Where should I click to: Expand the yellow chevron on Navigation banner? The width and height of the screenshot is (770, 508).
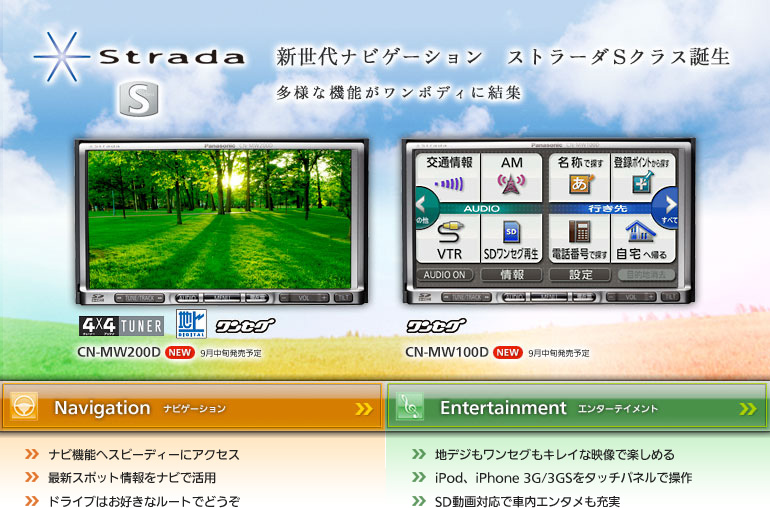tap(363, 409)
